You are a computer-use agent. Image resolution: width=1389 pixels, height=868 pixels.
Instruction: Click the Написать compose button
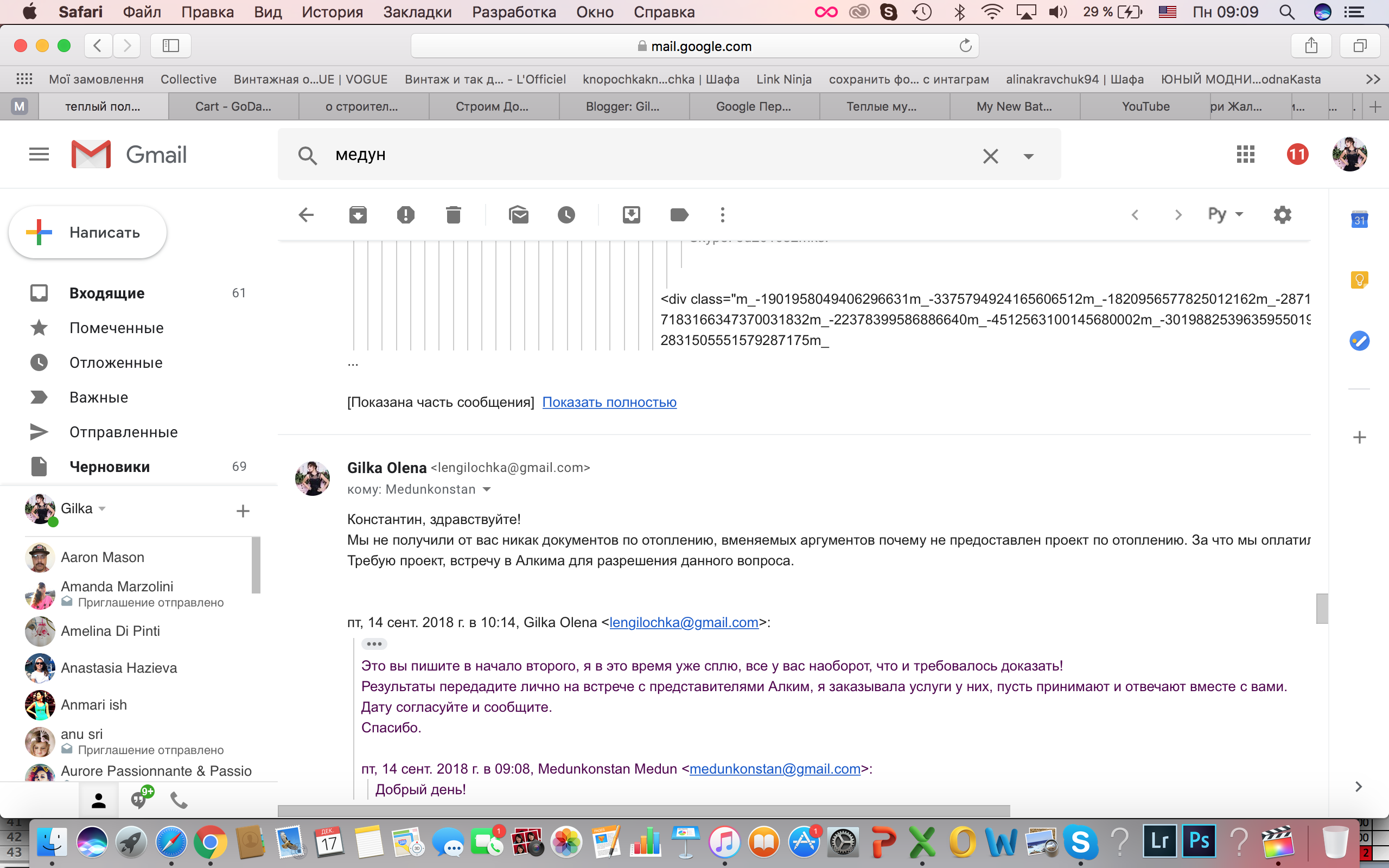point(88,233)
